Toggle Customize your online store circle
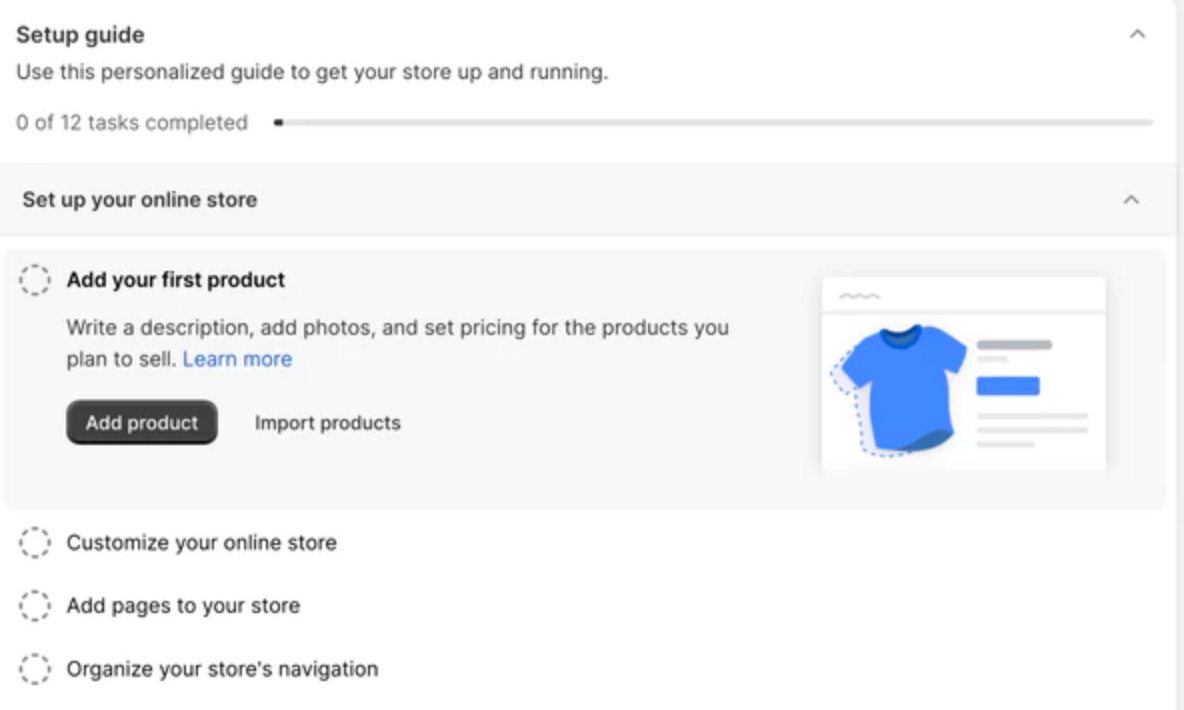The image size is (1184, 710). click(x=35, y=542)
